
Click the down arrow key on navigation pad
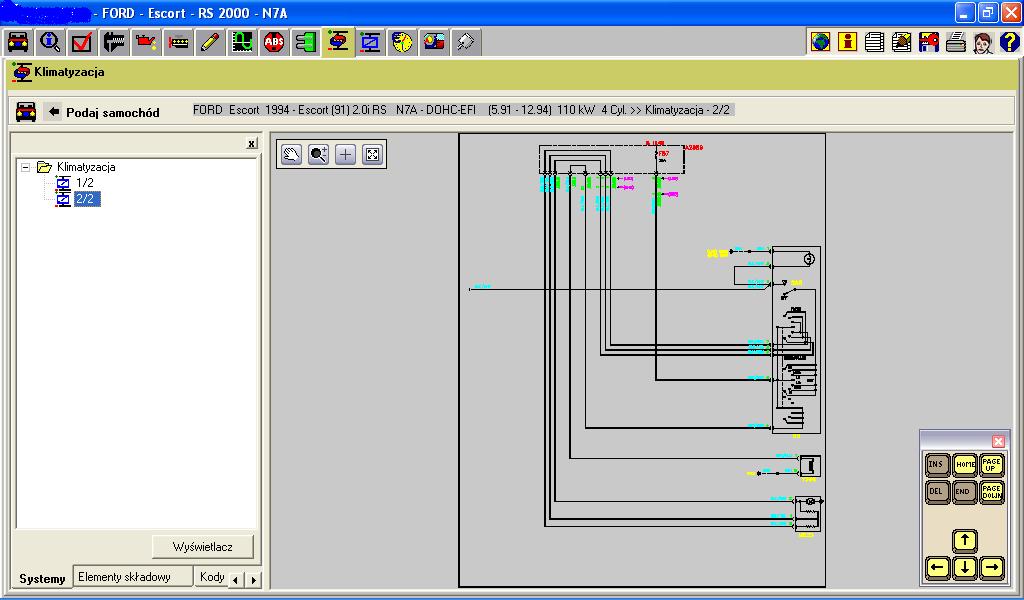(x=965, y=567)
